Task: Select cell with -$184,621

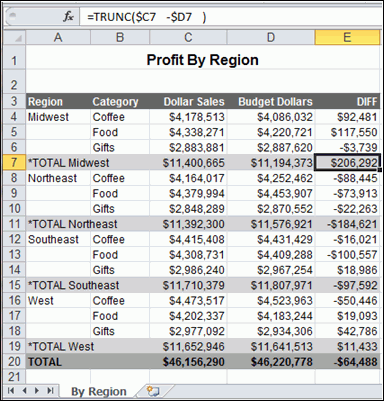Action: coord(347,224)
